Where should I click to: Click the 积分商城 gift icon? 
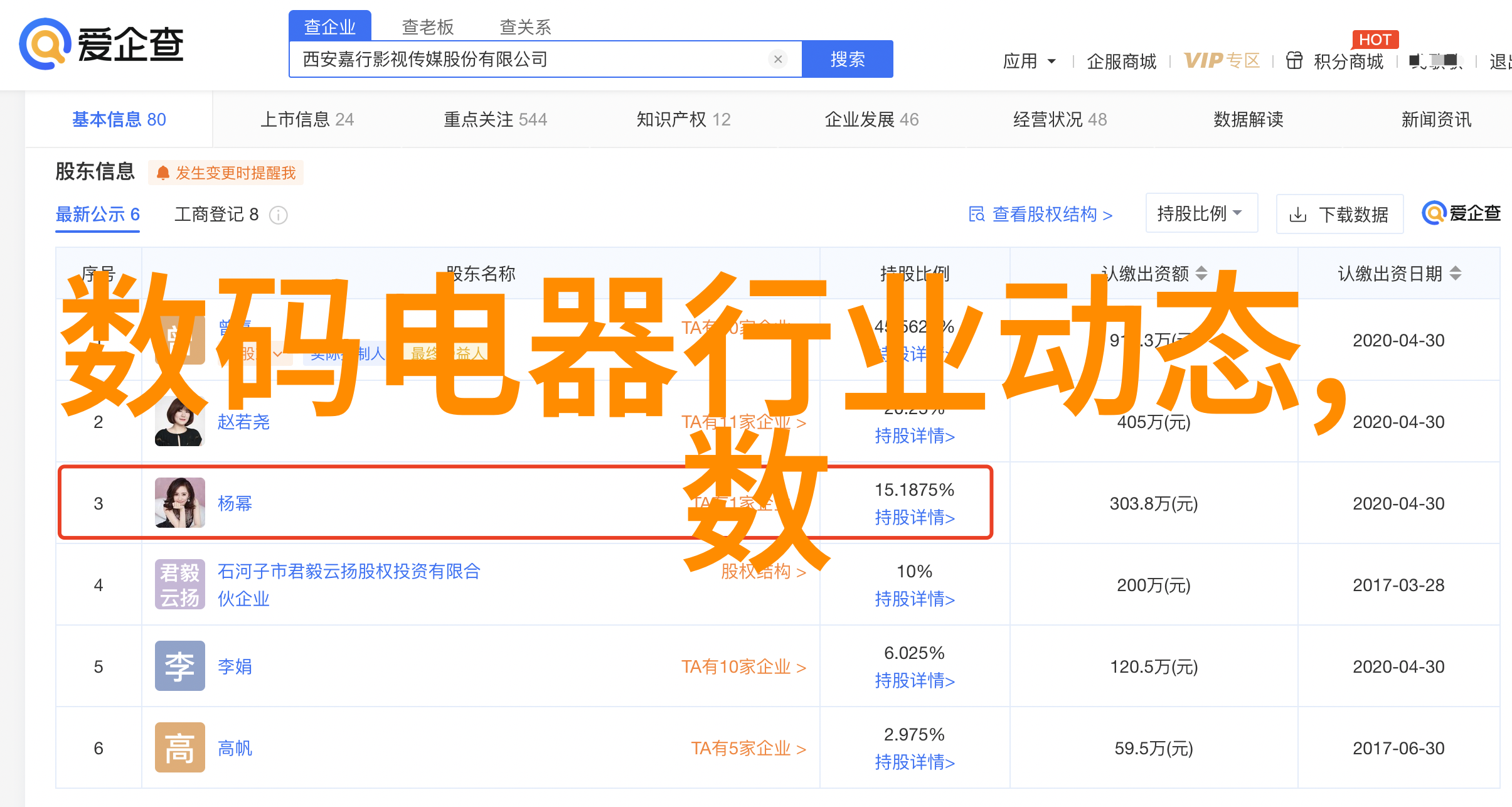point(1294,61)
